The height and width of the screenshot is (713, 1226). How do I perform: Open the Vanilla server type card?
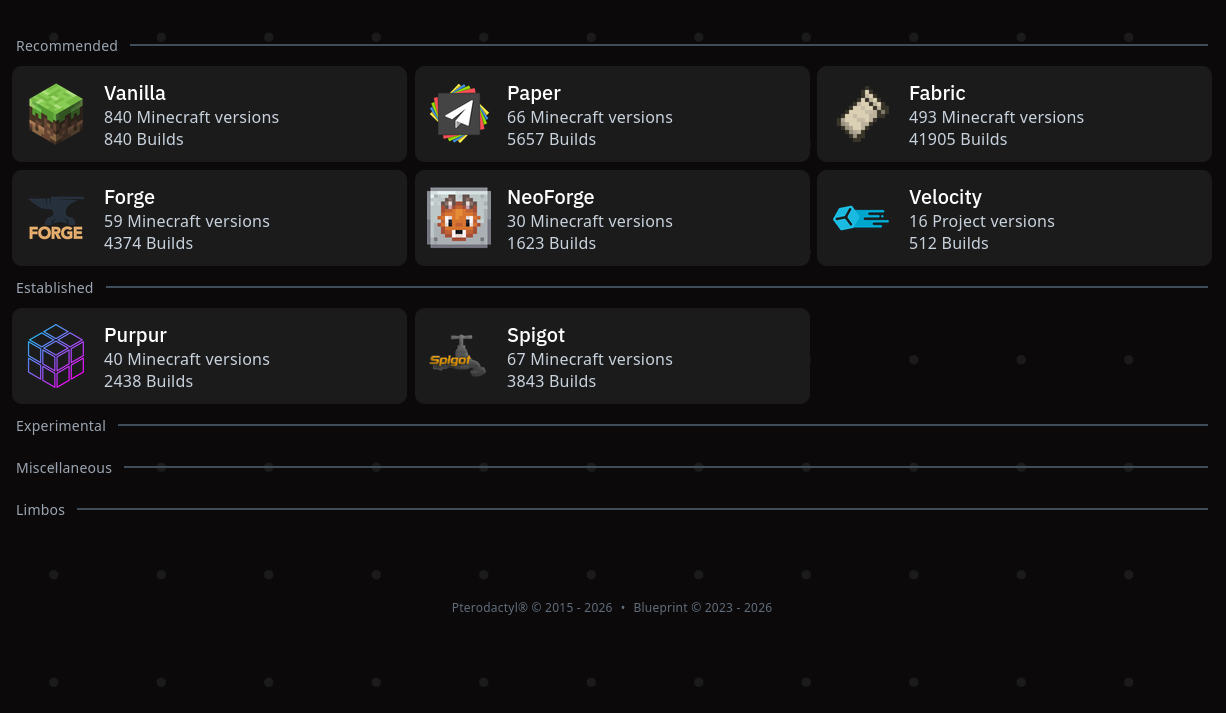209,114
